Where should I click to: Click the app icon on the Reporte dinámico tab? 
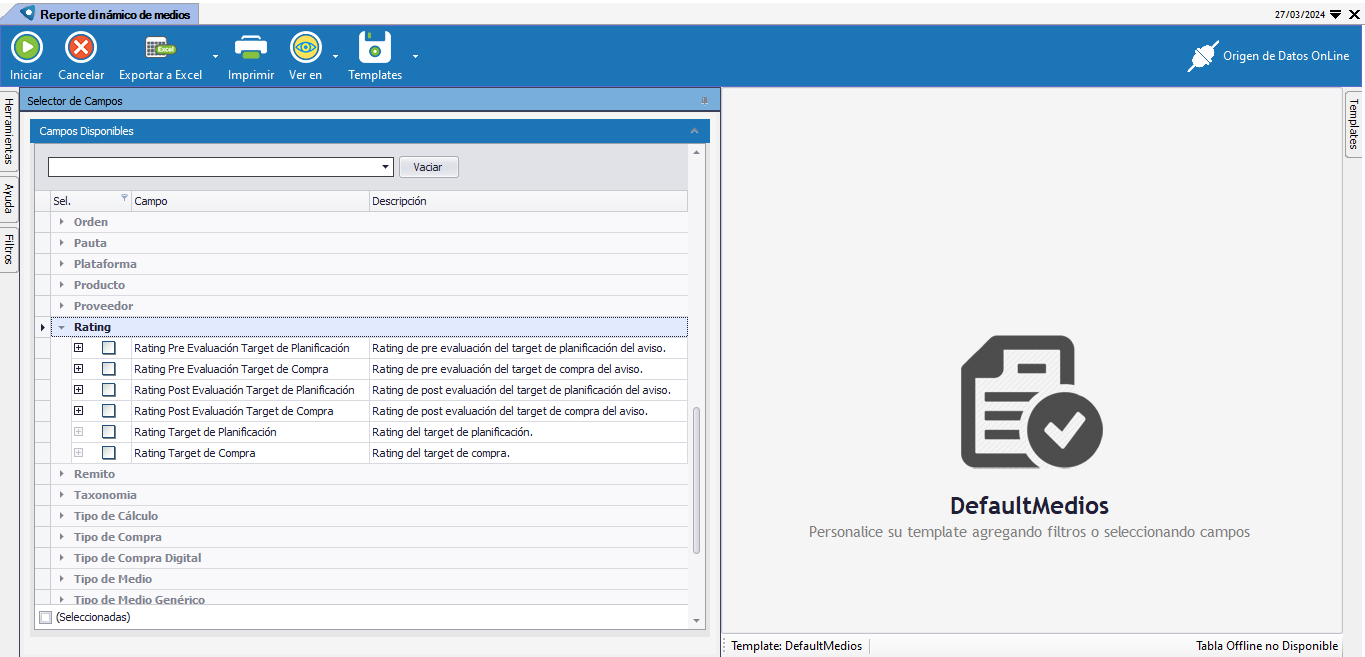click(x=28, y=14)
